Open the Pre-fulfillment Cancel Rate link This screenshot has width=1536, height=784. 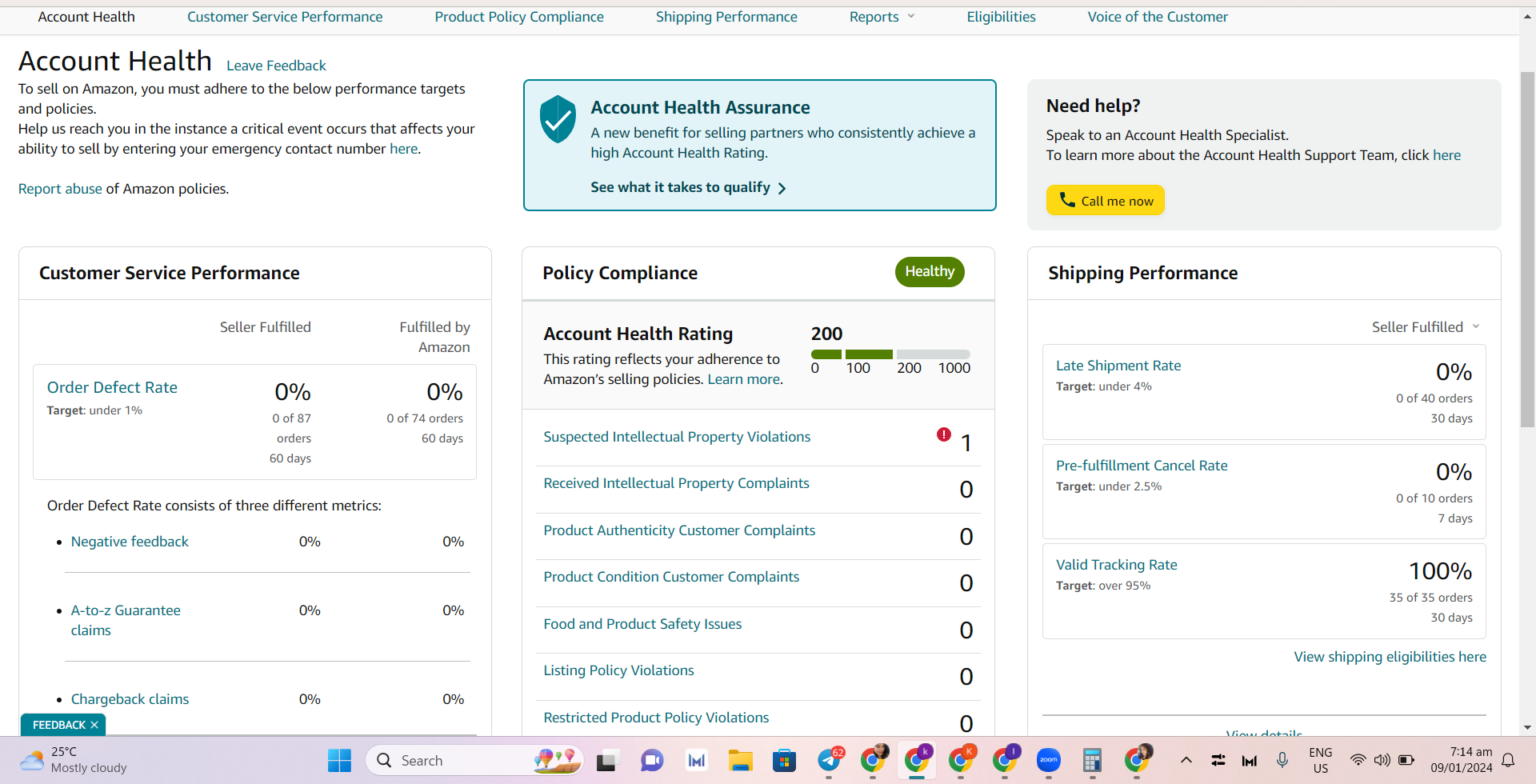(1142, 466)
